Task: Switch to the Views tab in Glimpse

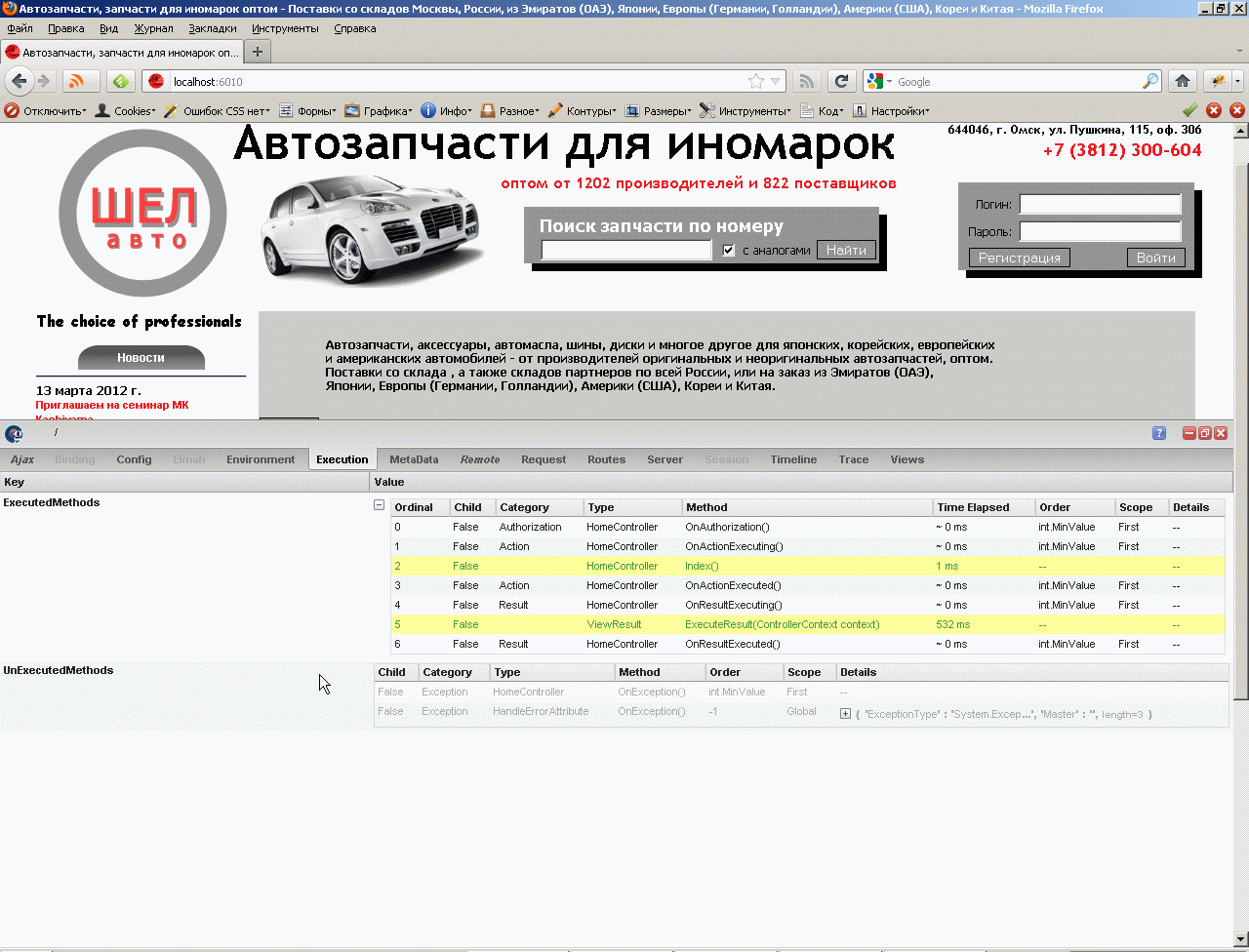Action: (907, 459)
